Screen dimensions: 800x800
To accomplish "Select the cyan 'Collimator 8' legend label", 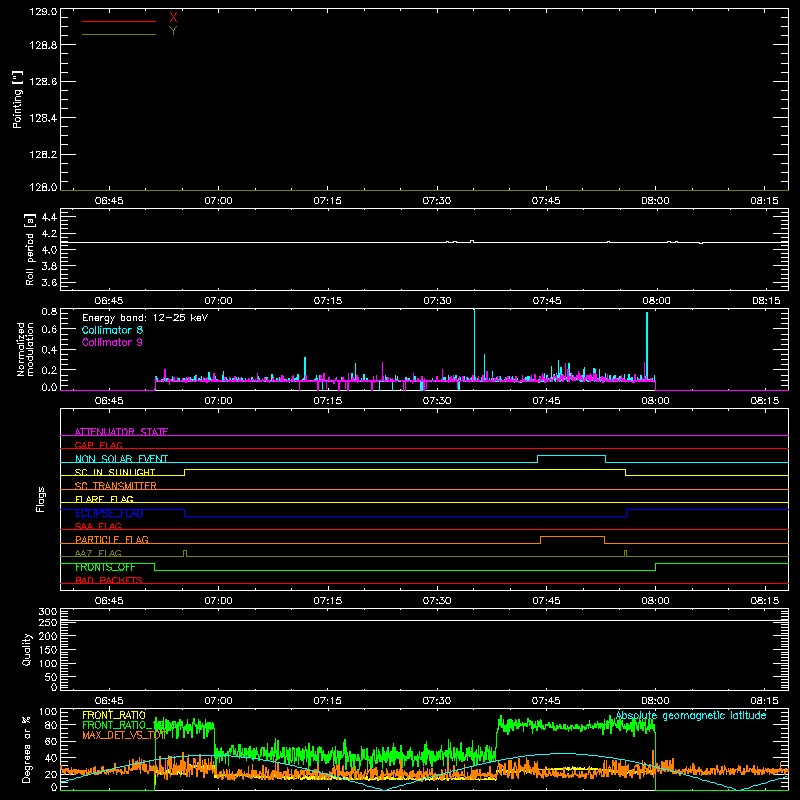I will [x=112, y=330].
